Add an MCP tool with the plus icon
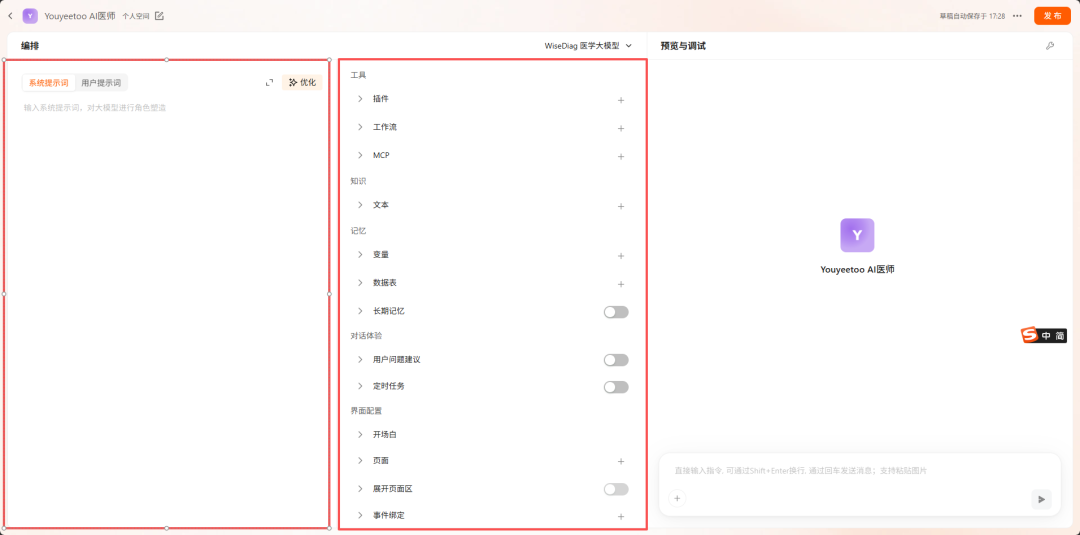1080x535 pixels. (621, 156)
